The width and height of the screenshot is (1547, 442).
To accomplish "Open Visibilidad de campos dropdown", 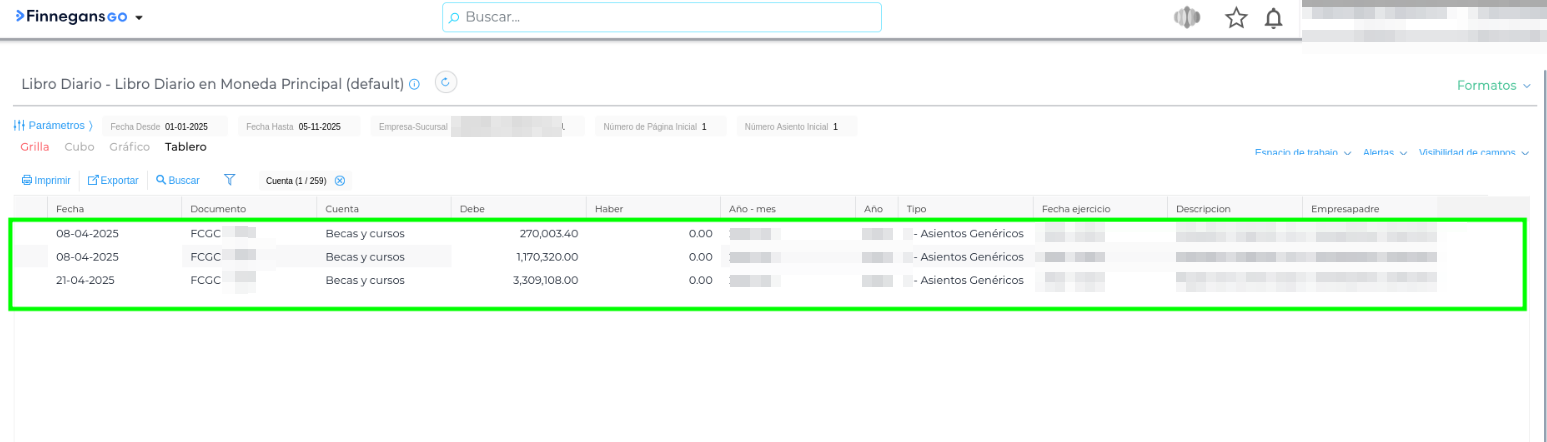I will pyautogui.click(x=1473, y=153).
